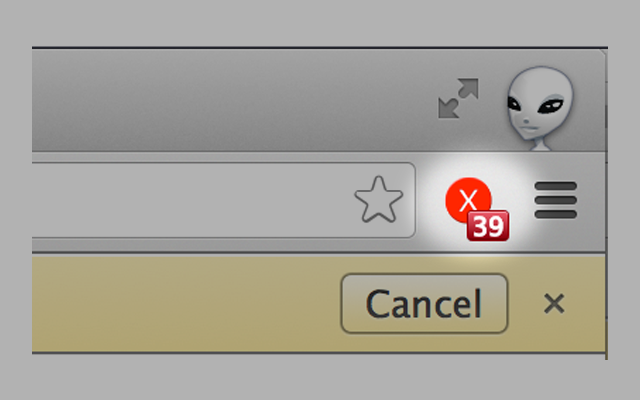Toggle the bookmark star in the omnibox
Screen dimensions: 640x400
[379, 200]
